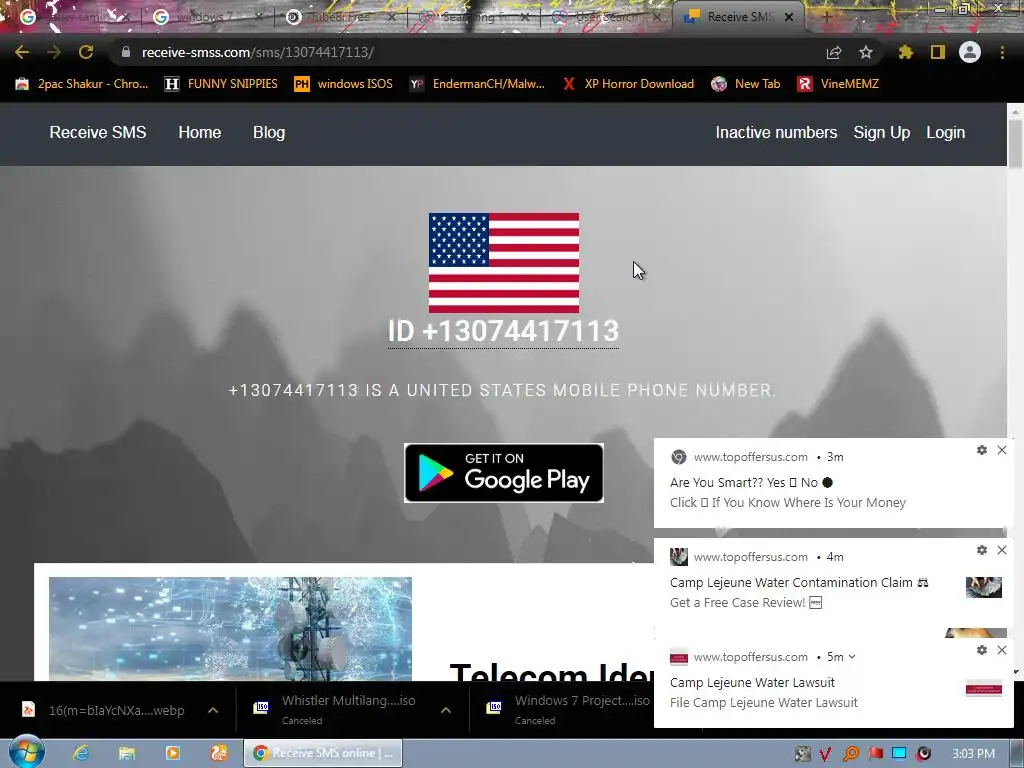This screenshot has height=768, width=1024.
Task: Close the Receive SMS tab
Action: (x=789, y=18)
